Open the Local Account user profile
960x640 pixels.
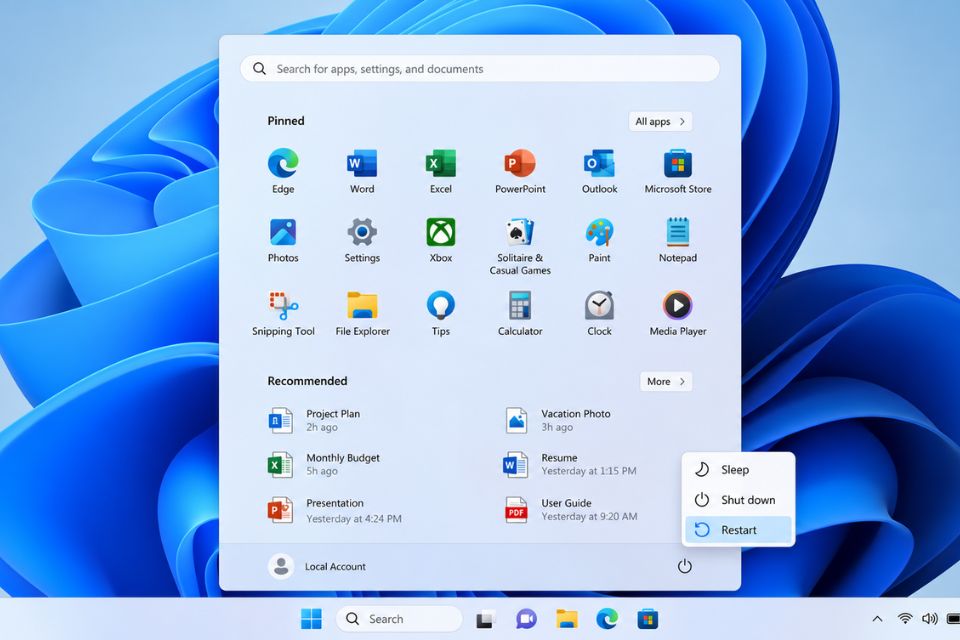click(317, 567)
